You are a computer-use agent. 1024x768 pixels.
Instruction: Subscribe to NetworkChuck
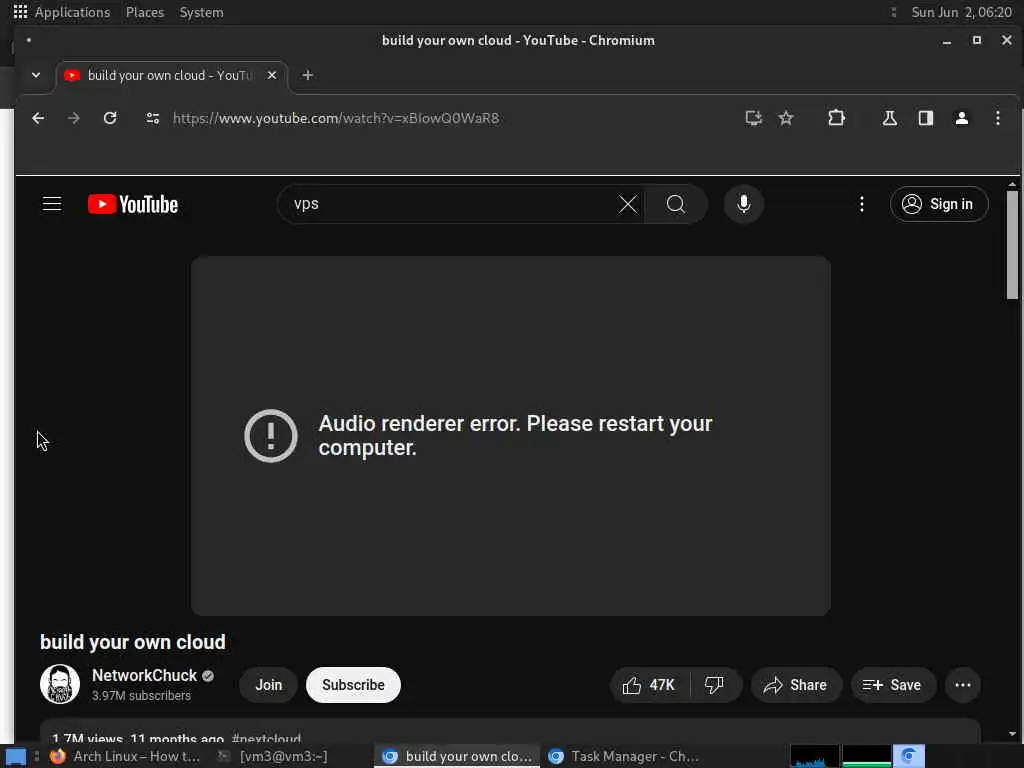(x=353, y=685)
